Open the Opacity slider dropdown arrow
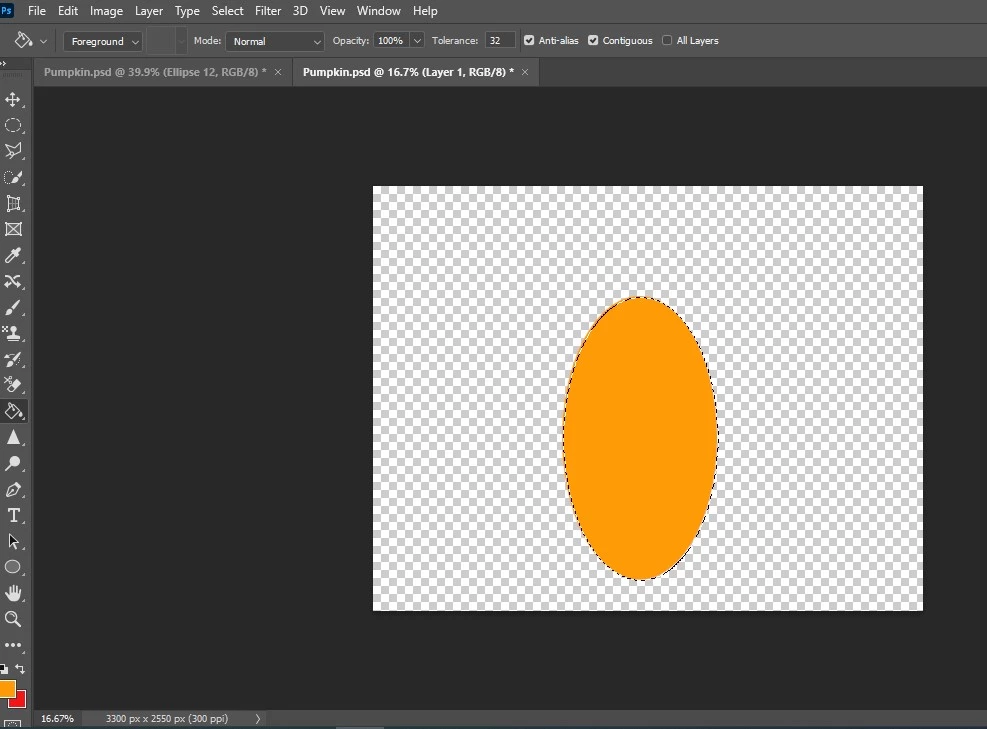 (x=417, y=41)
